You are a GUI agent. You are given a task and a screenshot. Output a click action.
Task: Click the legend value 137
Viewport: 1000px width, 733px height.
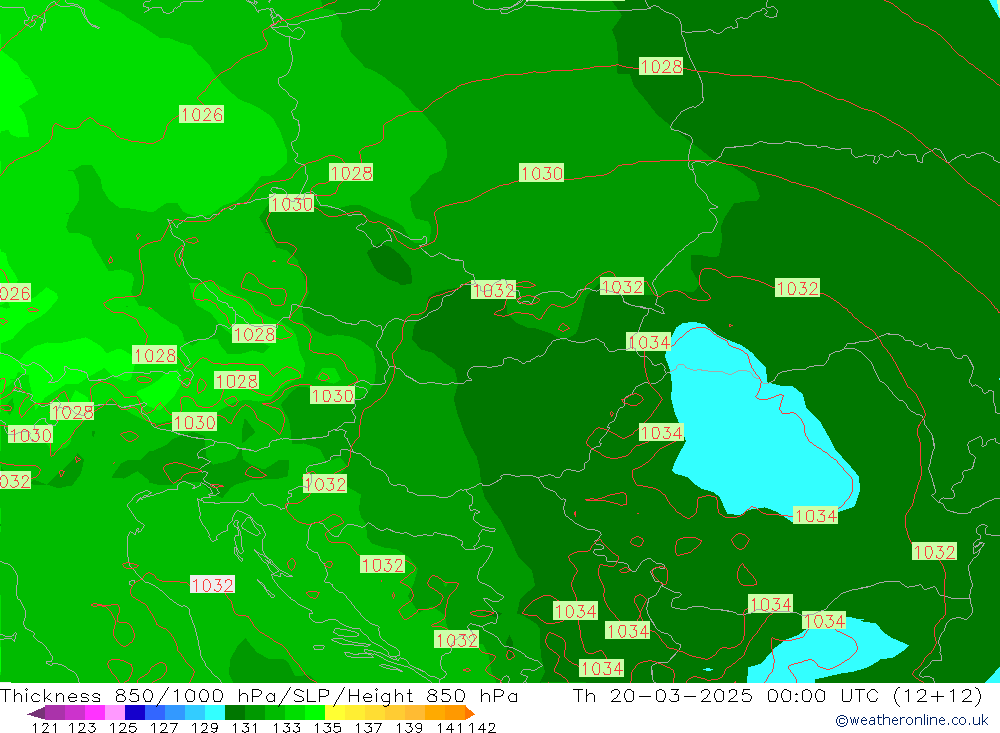pyautogui.click(x=368, y=727)
